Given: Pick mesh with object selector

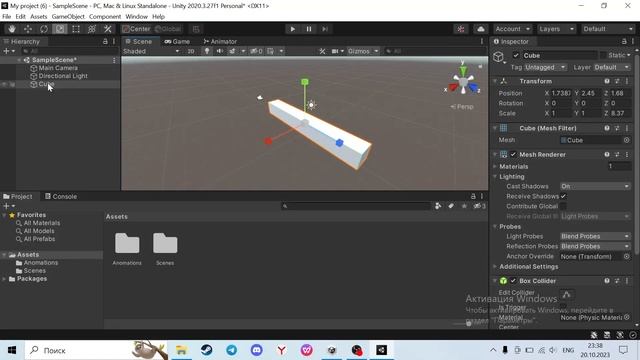Looking at the screenshot, I should click(627, 140).
